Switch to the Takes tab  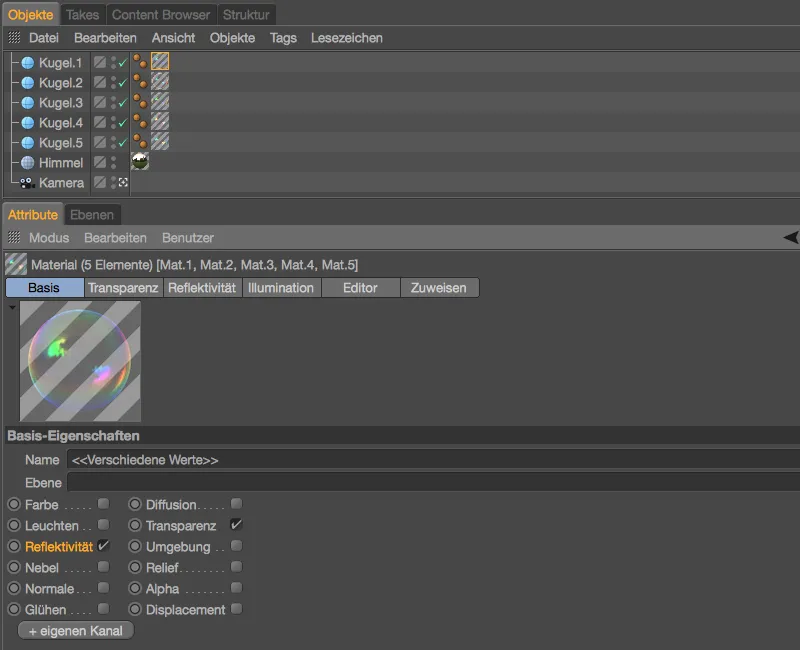click(x=83, y=15)
